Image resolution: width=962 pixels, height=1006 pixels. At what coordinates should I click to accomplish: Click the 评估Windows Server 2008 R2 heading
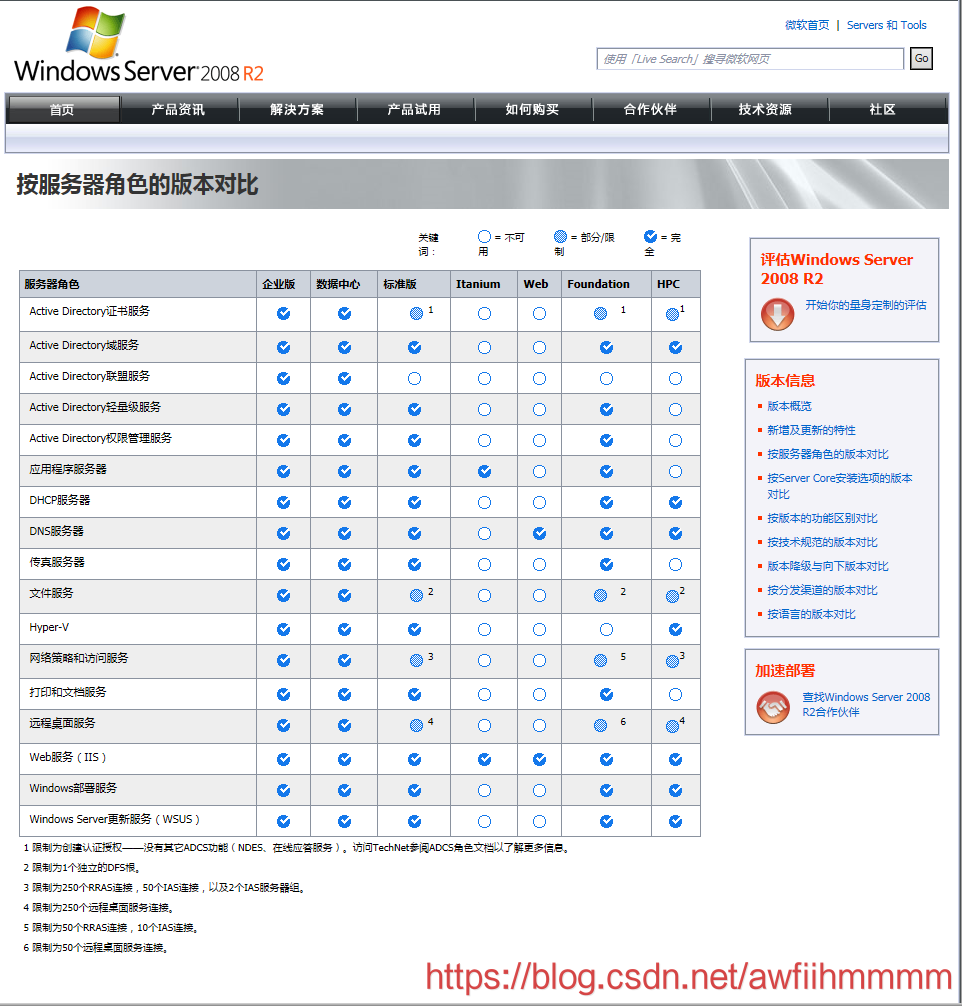click(836, 269)
